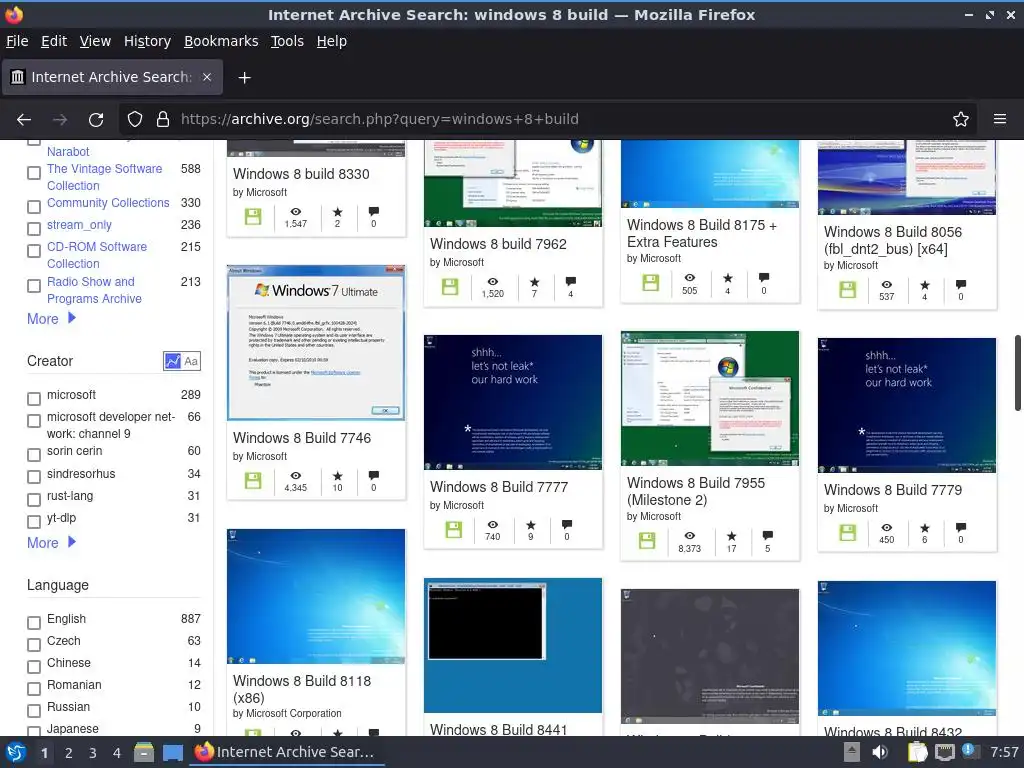
Task: Expand More creators list
Action: (x=52, y=543)
